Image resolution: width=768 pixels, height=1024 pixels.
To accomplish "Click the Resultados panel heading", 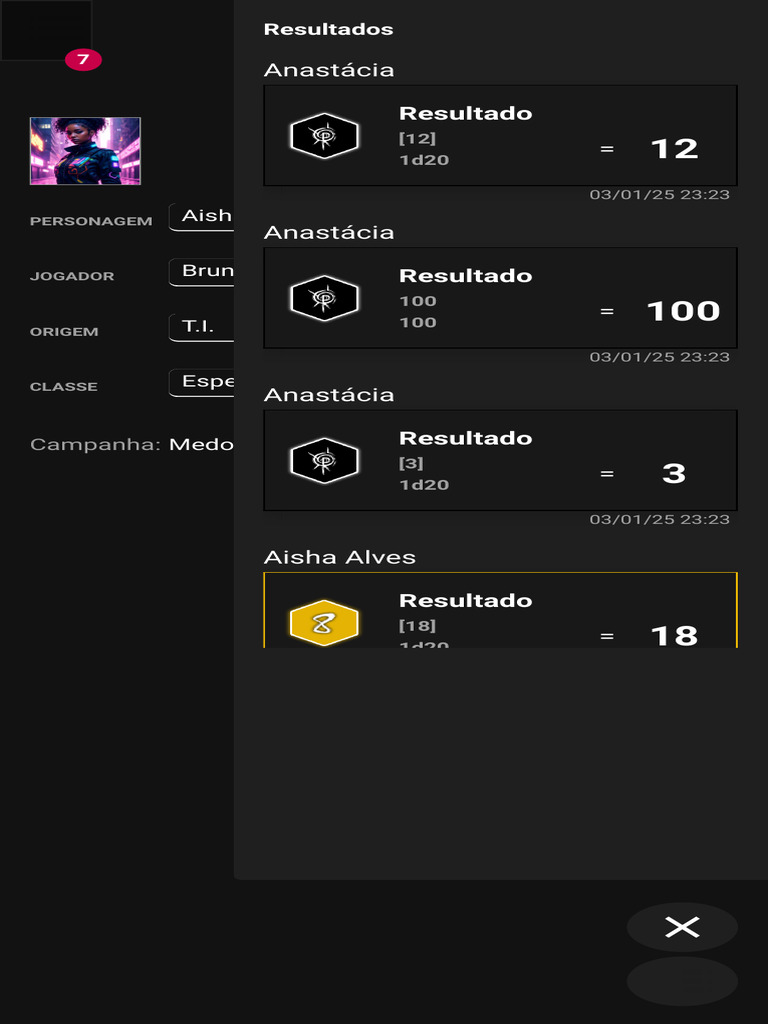I will [328, 30].
